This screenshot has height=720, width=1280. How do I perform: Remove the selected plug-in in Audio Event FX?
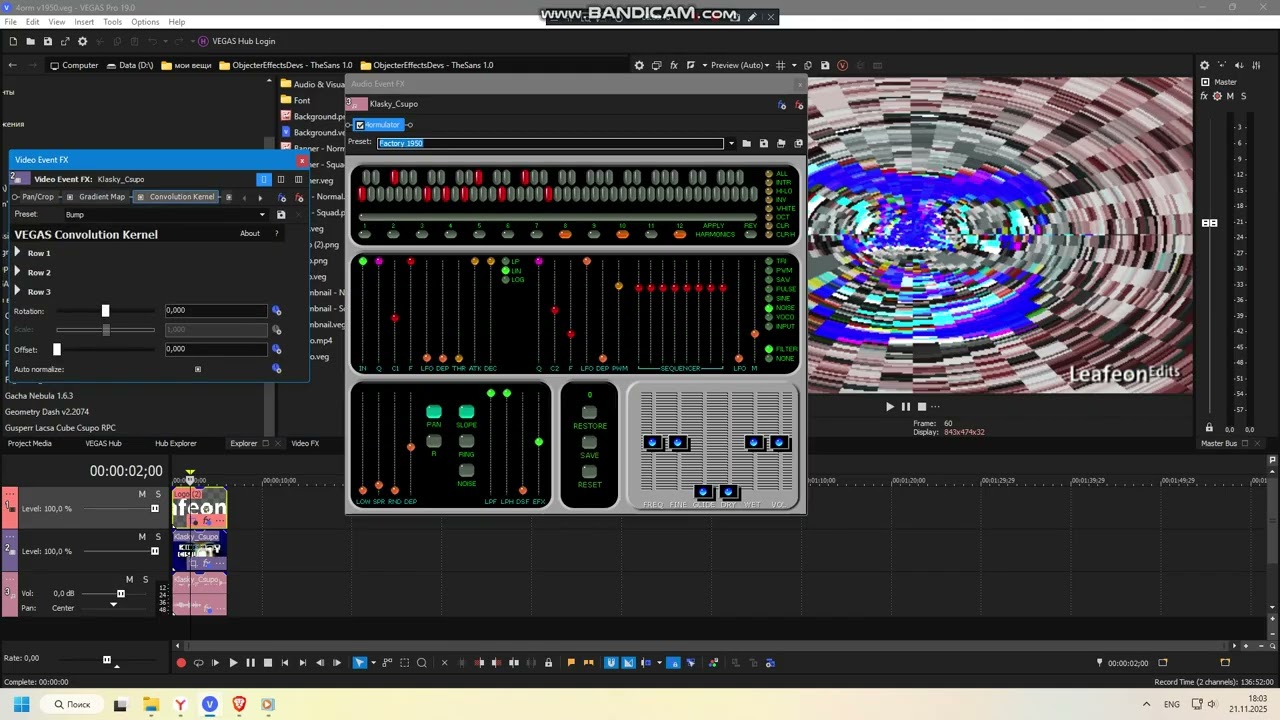click(x=798, y=104)
